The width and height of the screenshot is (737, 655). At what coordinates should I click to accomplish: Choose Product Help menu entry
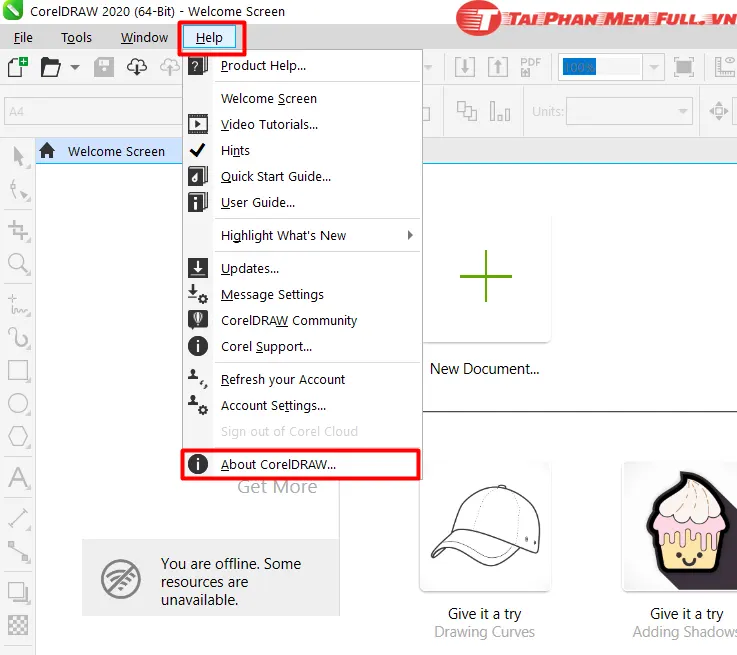[x=302, y=65]
